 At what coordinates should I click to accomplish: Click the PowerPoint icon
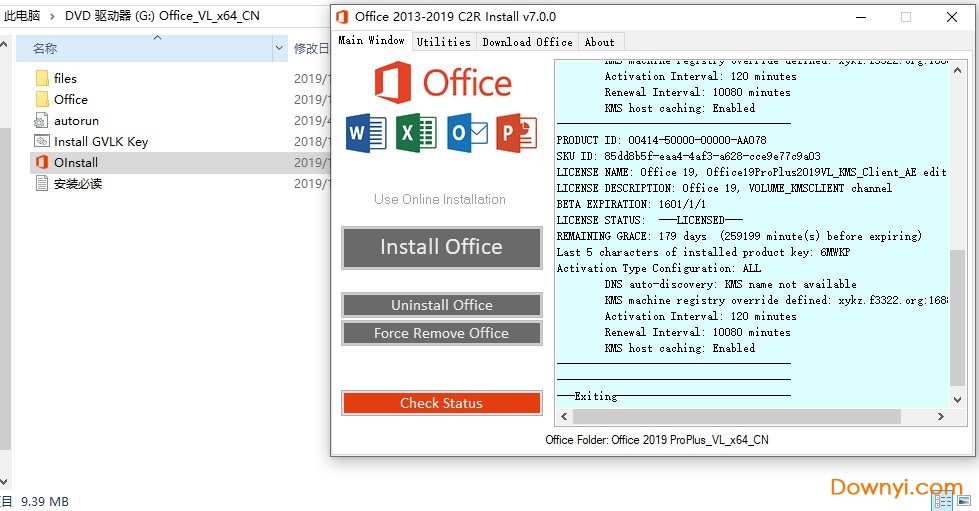tap(516, 134)
